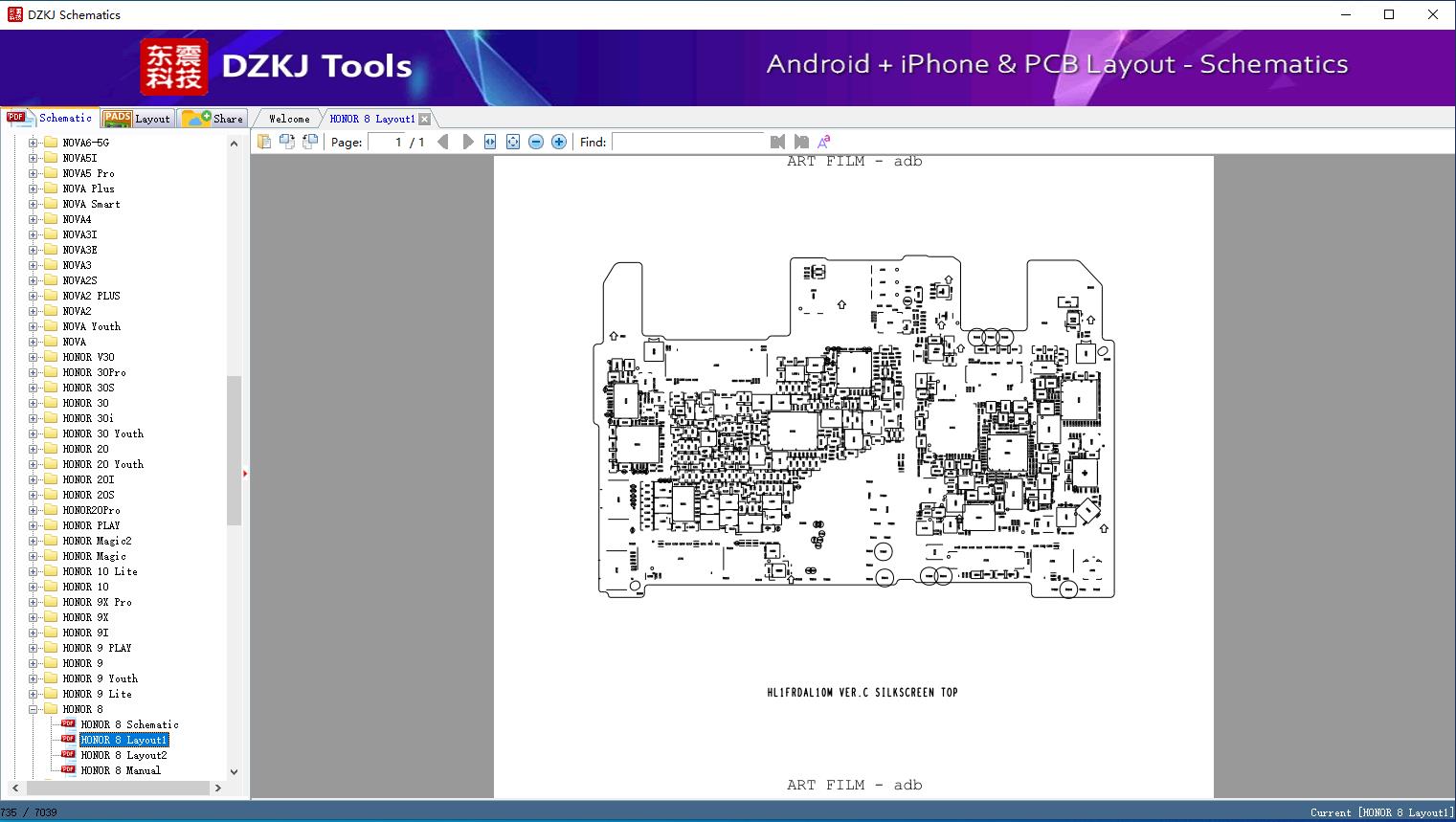This screenshot has width=1456, height=822.
Task: Find the next search match
Action: click(x=801, y=142)
